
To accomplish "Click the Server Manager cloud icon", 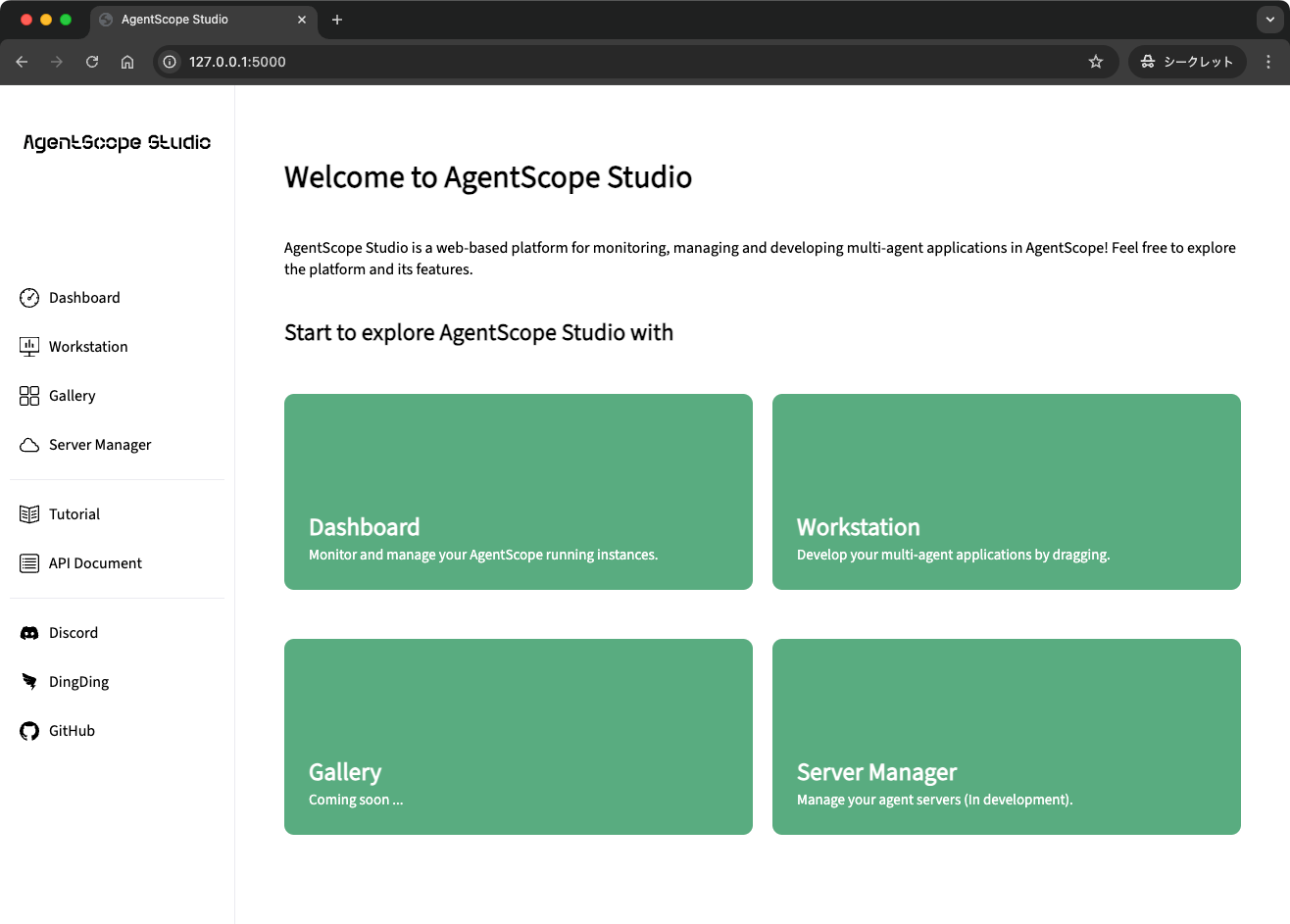I will pos(29,445).
